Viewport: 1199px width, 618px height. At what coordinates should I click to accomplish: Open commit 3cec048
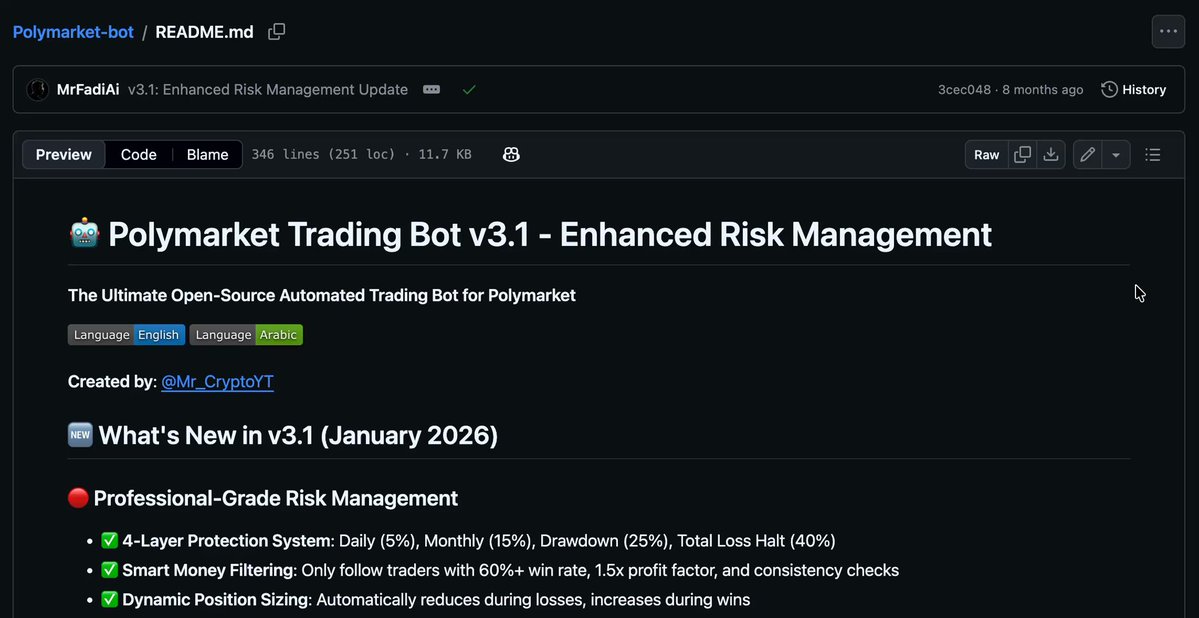click(964, 89)
